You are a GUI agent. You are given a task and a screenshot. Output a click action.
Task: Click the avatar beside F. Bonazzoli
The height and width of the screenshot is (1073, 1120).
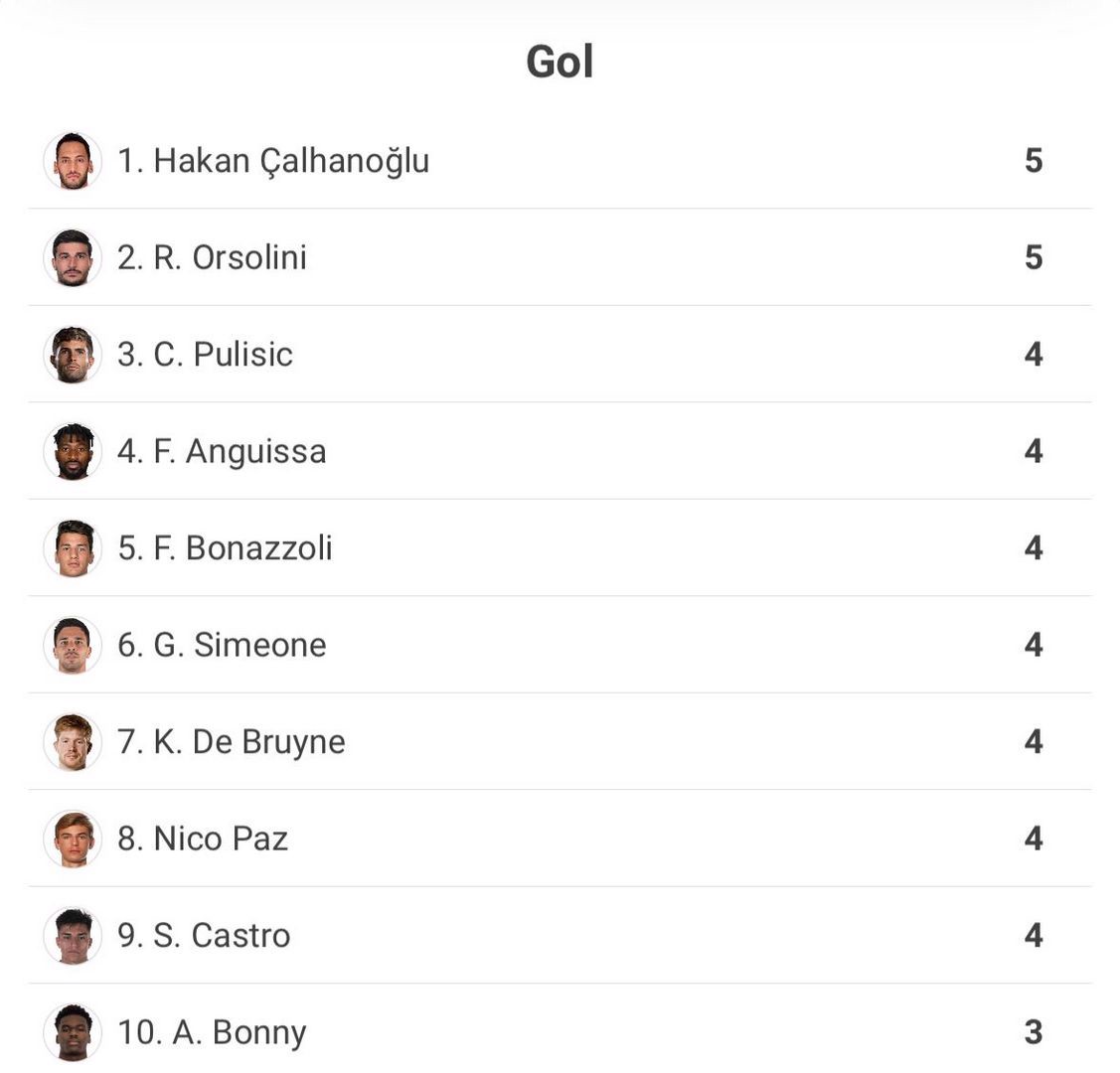(x=73, y=548)
